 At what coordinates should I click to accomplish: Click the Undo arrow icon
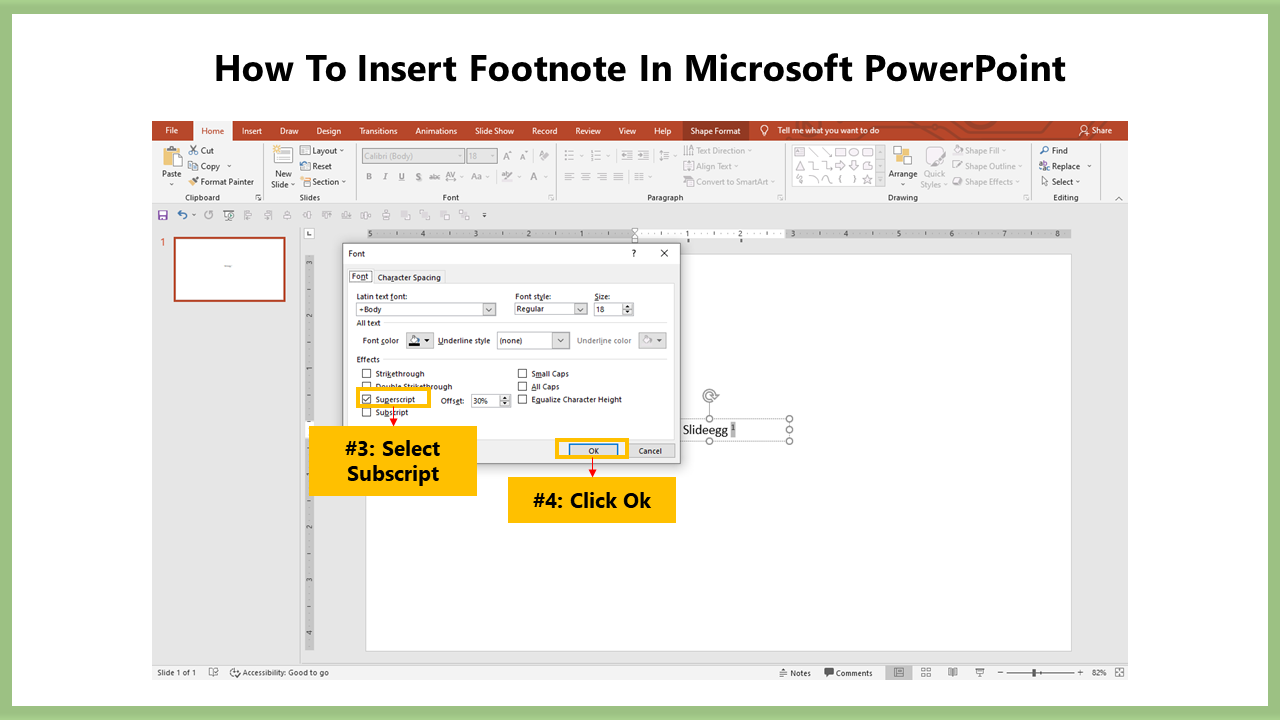click(182, 215)
